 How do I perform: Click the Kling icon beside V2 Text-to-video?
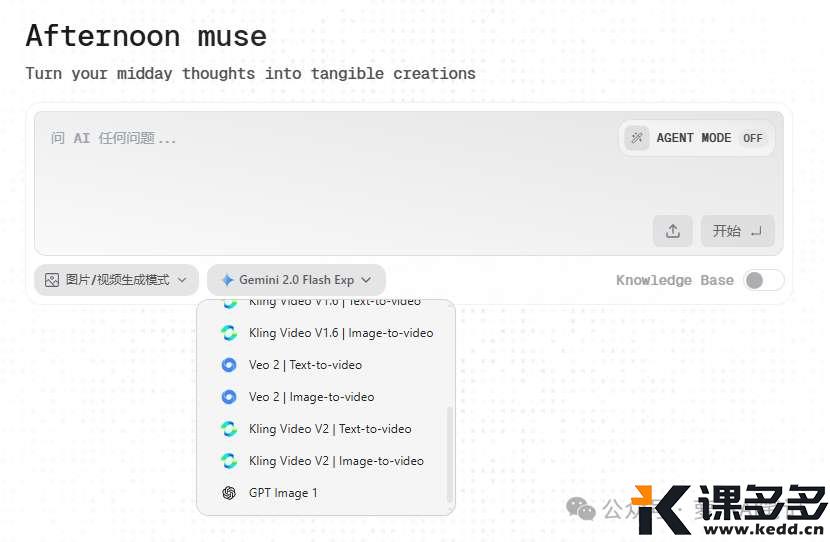[x=229, y=429]
